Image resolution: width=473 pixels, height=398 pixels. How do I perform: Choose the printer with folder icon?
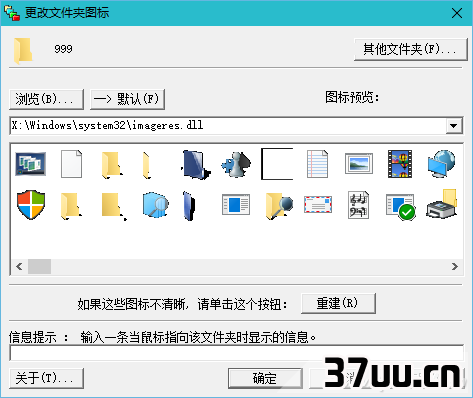441,204
